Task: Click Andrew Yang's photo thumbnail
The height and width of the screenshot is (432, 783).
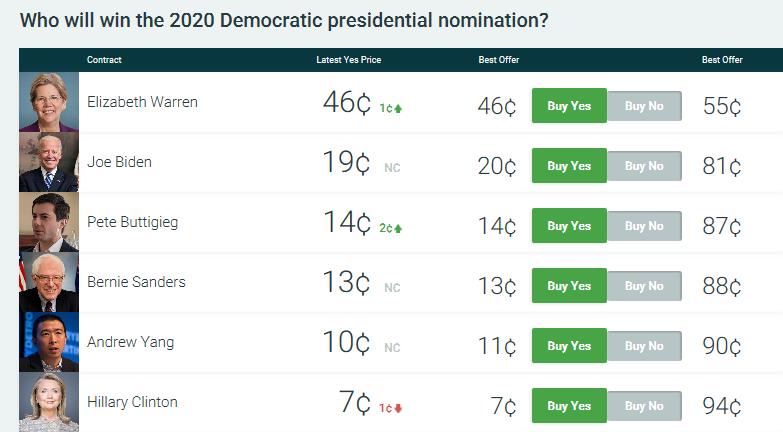Action: click(x=48, y=342)
